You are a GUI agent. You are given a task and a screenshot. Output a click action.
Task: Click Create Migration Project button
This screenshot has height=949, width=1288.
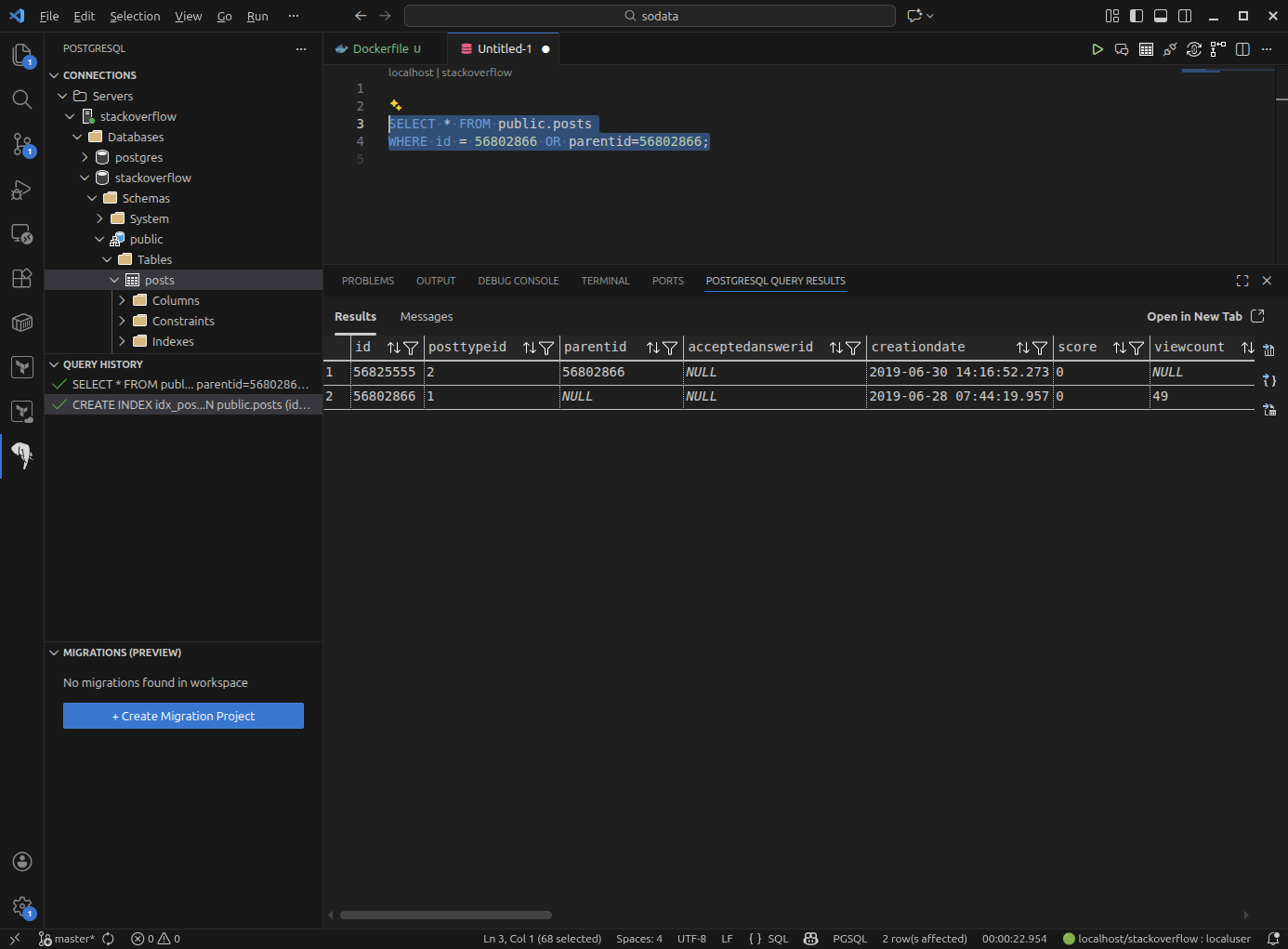tap(183, 716)
